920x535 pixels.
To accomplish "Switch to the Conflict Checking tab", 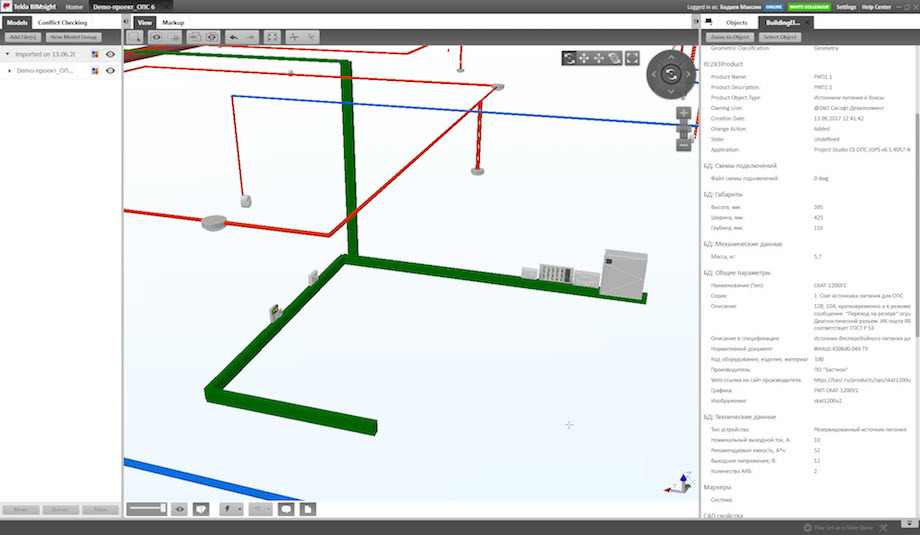I will pyautogui.click(x=62, y=21).
